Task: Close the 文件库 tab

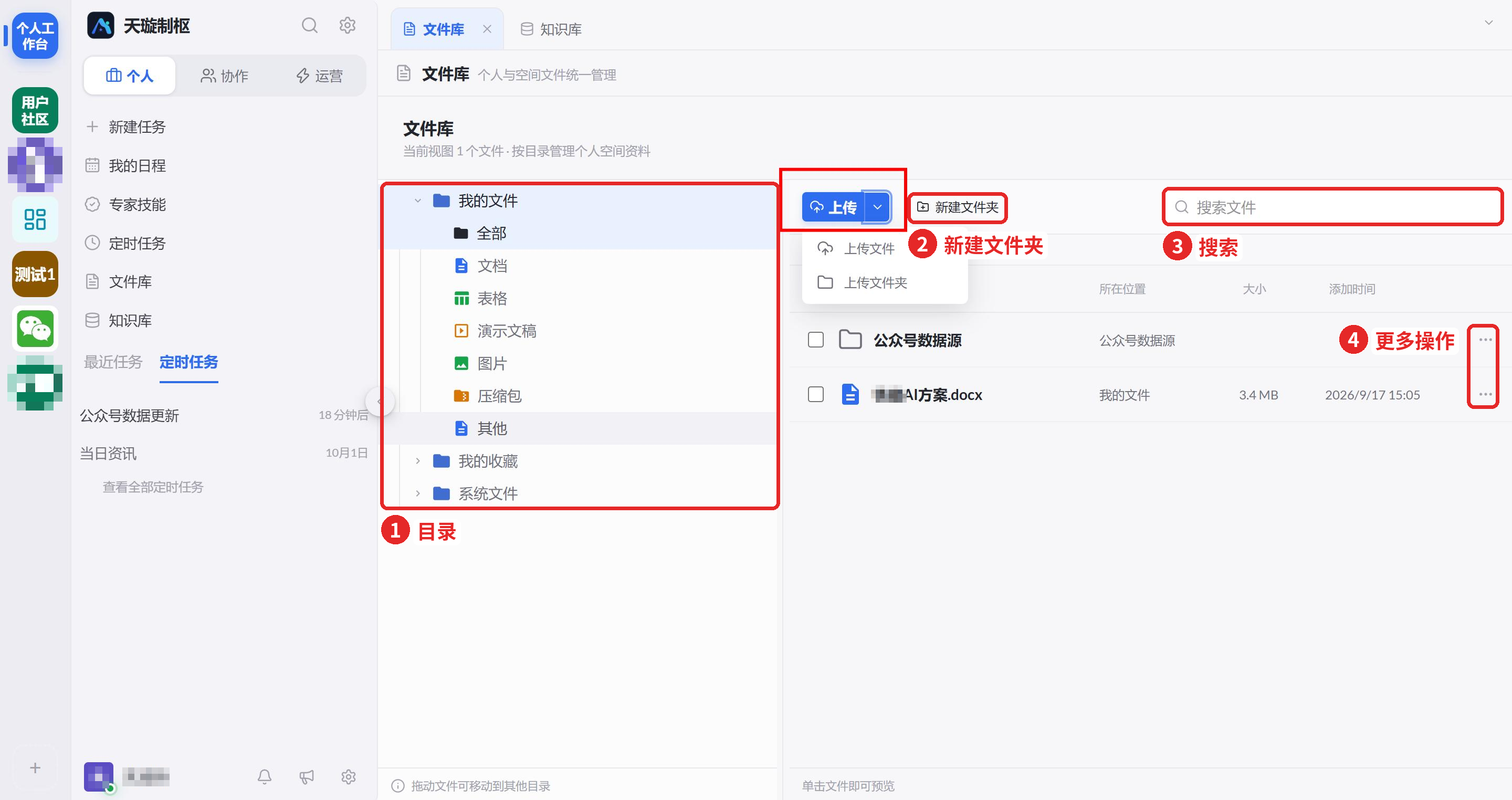Action: 487,29
